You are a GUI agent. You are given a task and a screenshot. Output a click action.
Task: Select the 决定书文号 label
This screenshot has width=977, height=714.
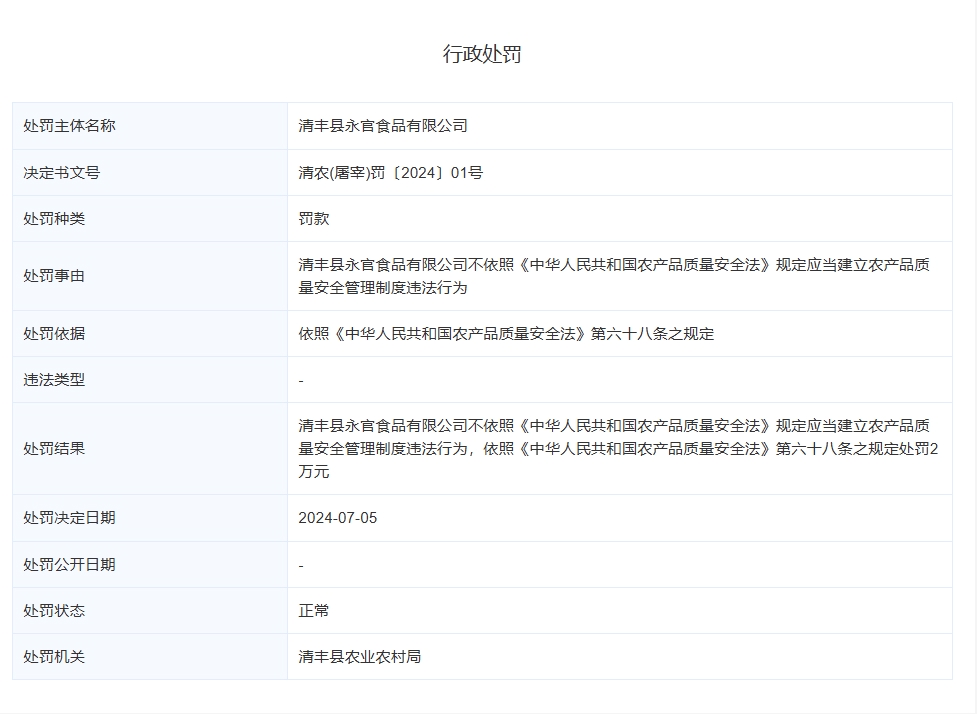click(x=62, y=173)
